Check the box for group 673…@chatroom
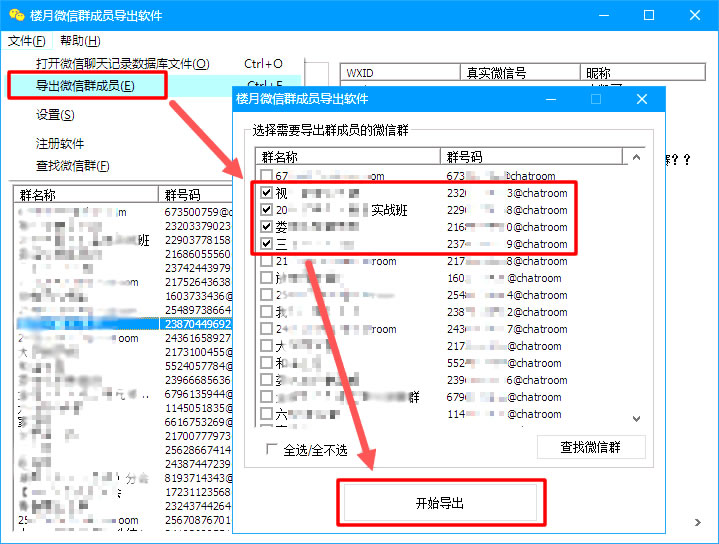This screenshot has height=544, width=719. [x=266, y=176]
